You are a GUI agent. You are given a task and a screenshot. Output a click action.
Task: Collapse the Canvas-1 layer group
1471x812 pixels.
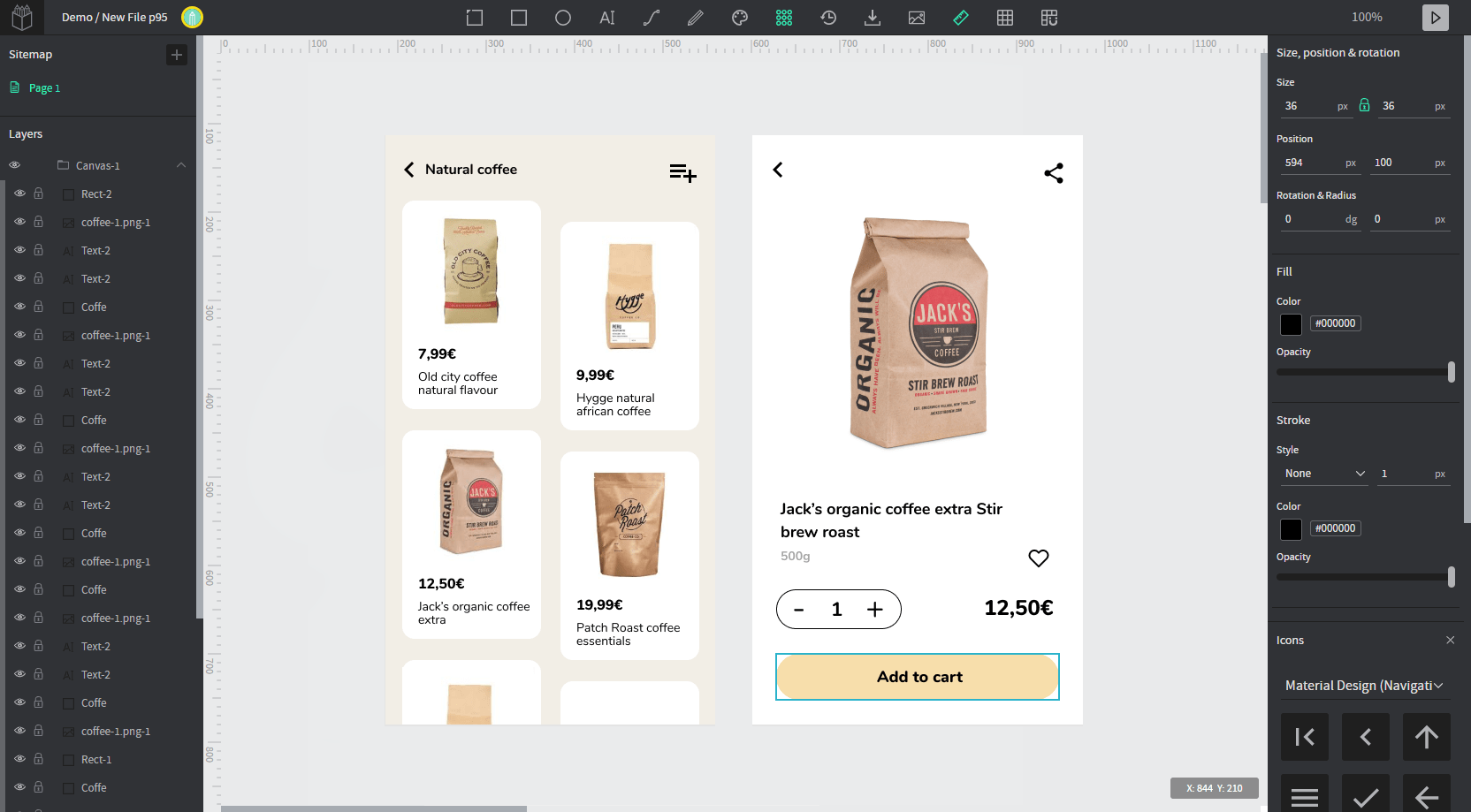181,165
